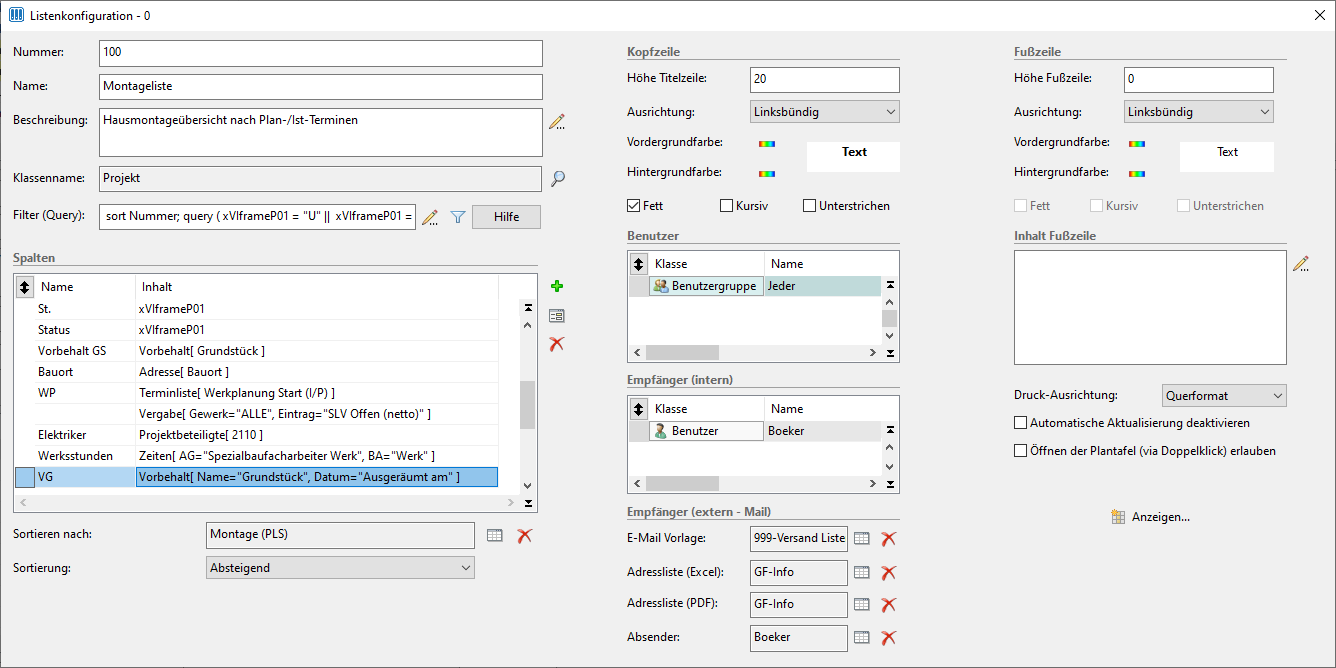Remove the Adressliste (Excel) entry
Viewport: 1336px width, 668px height.
888,573
